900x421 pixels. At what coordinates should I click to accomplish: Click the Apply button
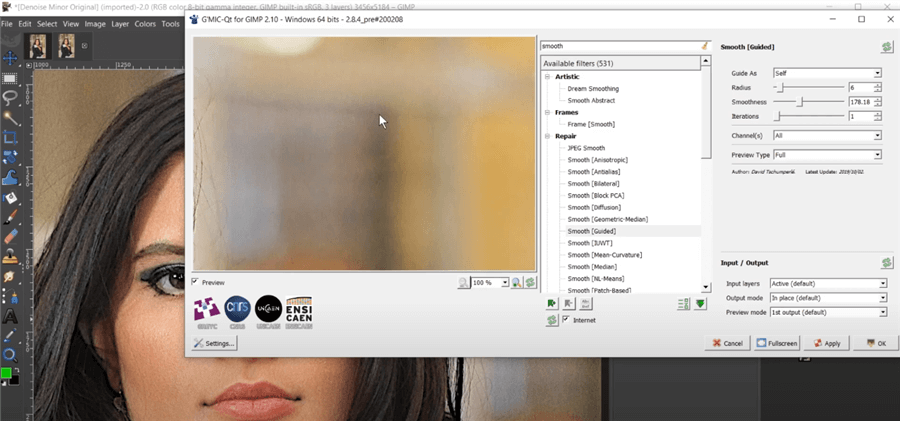pyautogui.click(x=826, y=343)
